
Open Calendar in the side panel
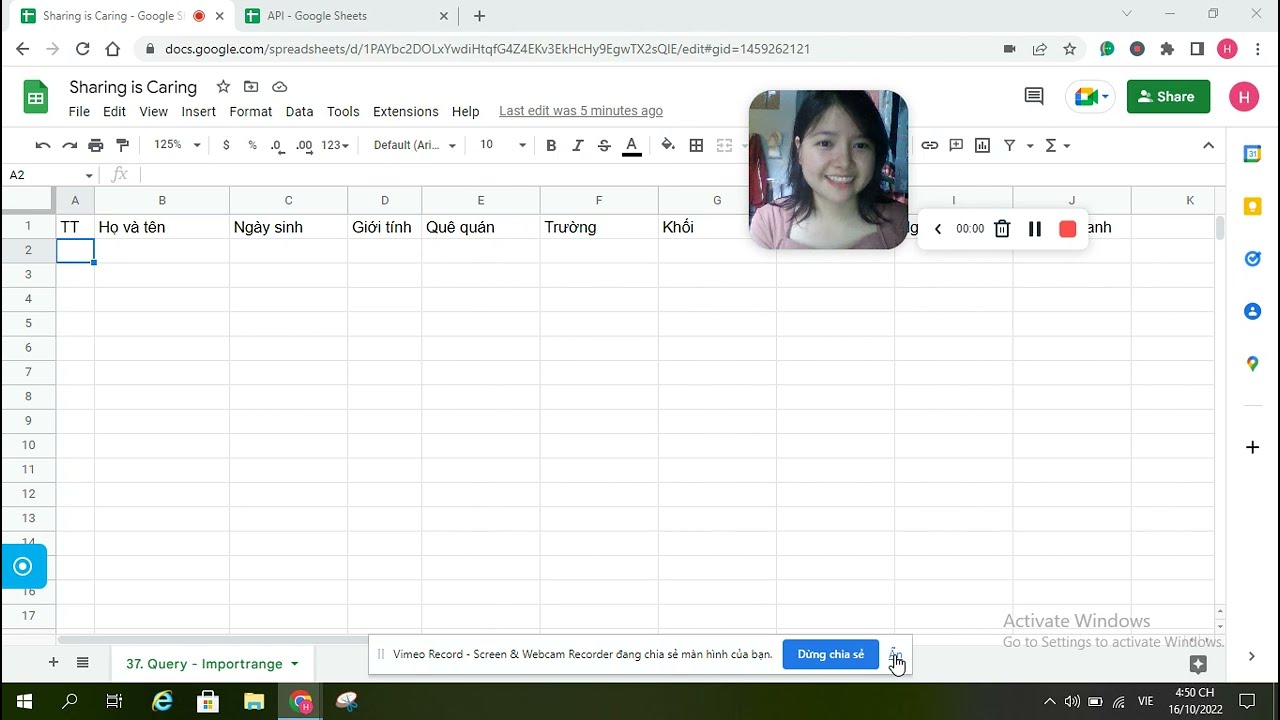1252,154
